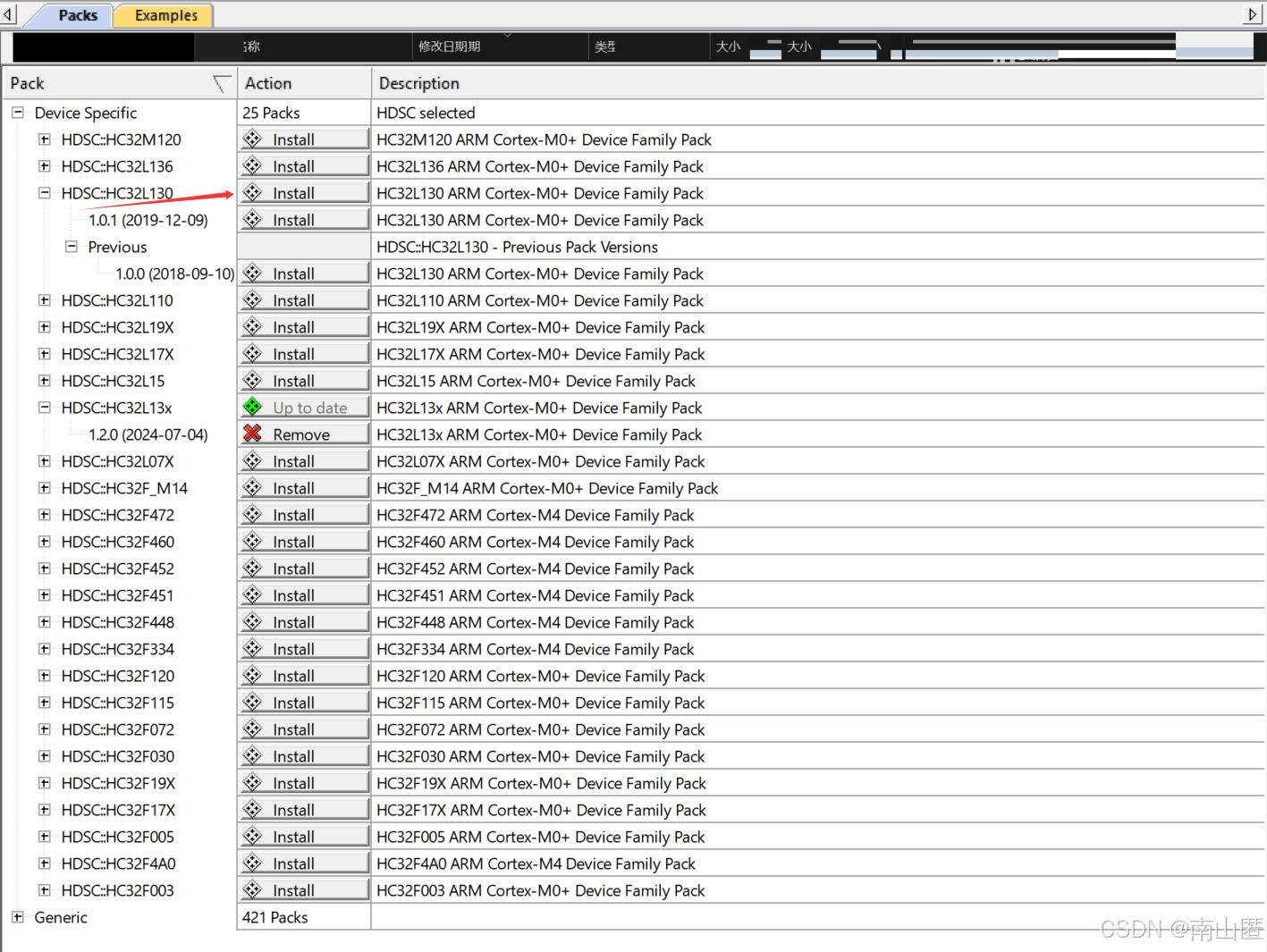Screen dimensions: 1267x952
Task: Click the install icon for HDSC::HC32L07X
Action: (x=253, y=461)
